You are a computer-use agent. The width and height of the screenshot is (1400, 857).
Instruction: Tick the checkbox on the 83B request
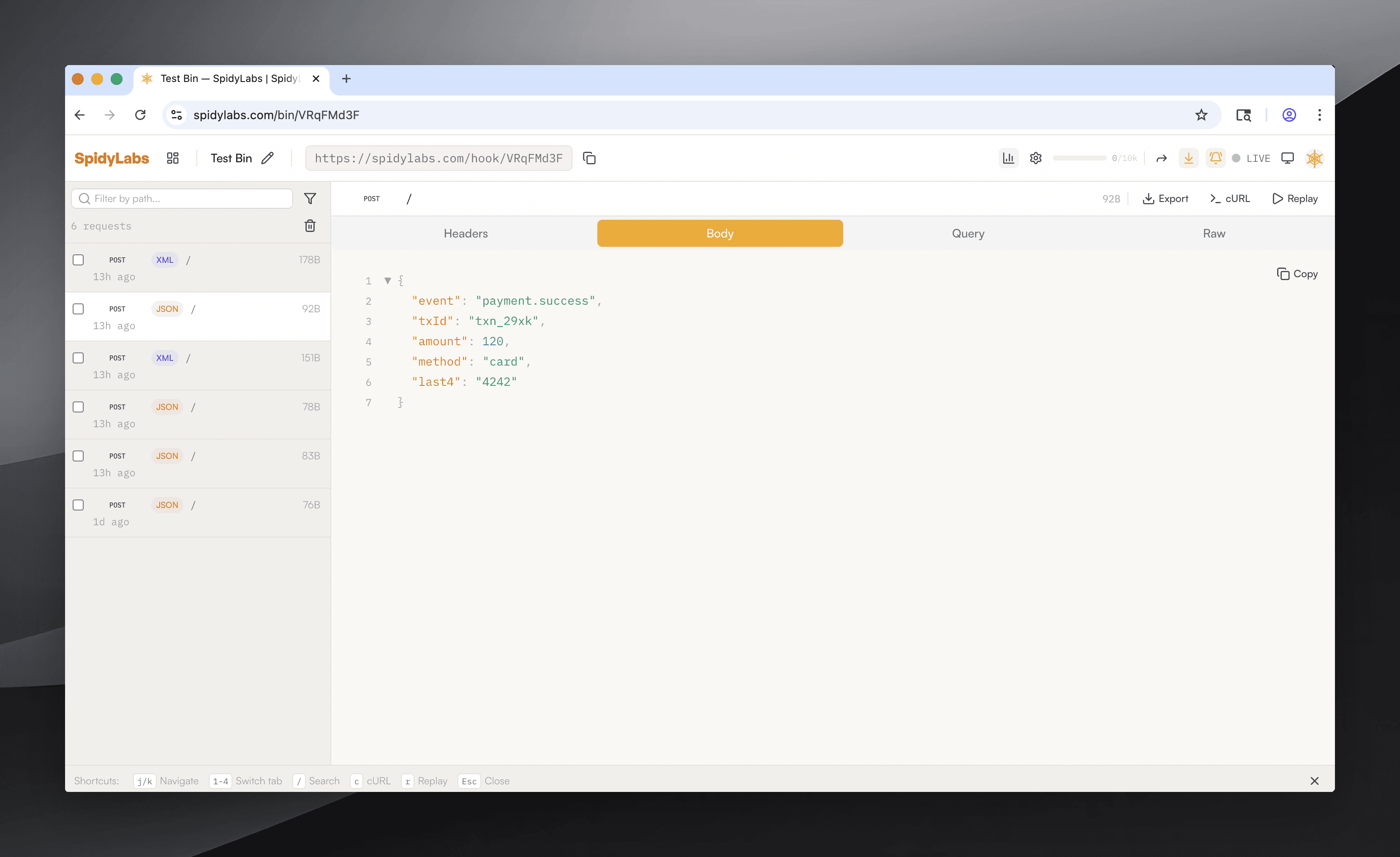click(79, 456)
